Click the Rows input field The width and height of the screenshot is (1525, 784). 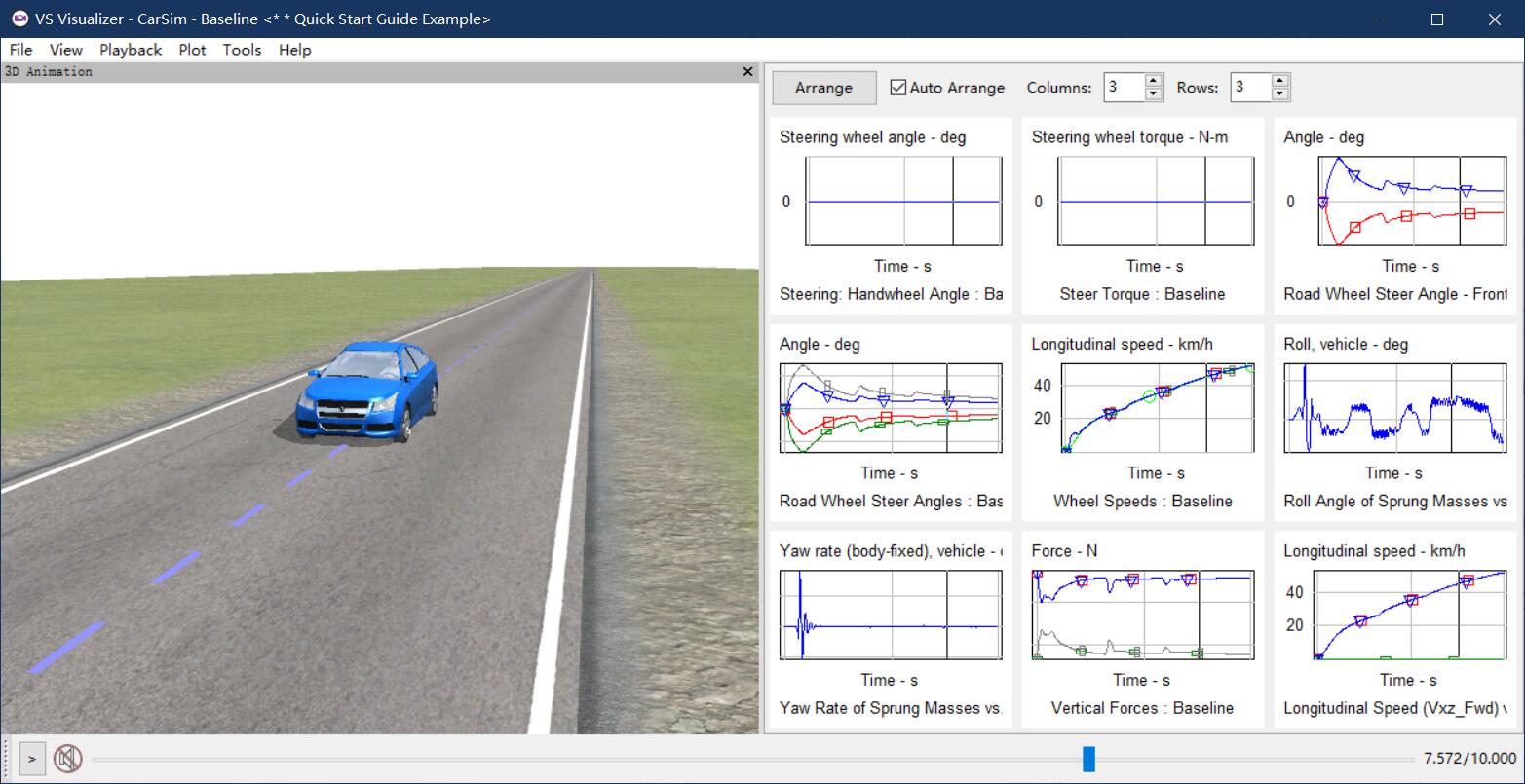pos(1251,88)
